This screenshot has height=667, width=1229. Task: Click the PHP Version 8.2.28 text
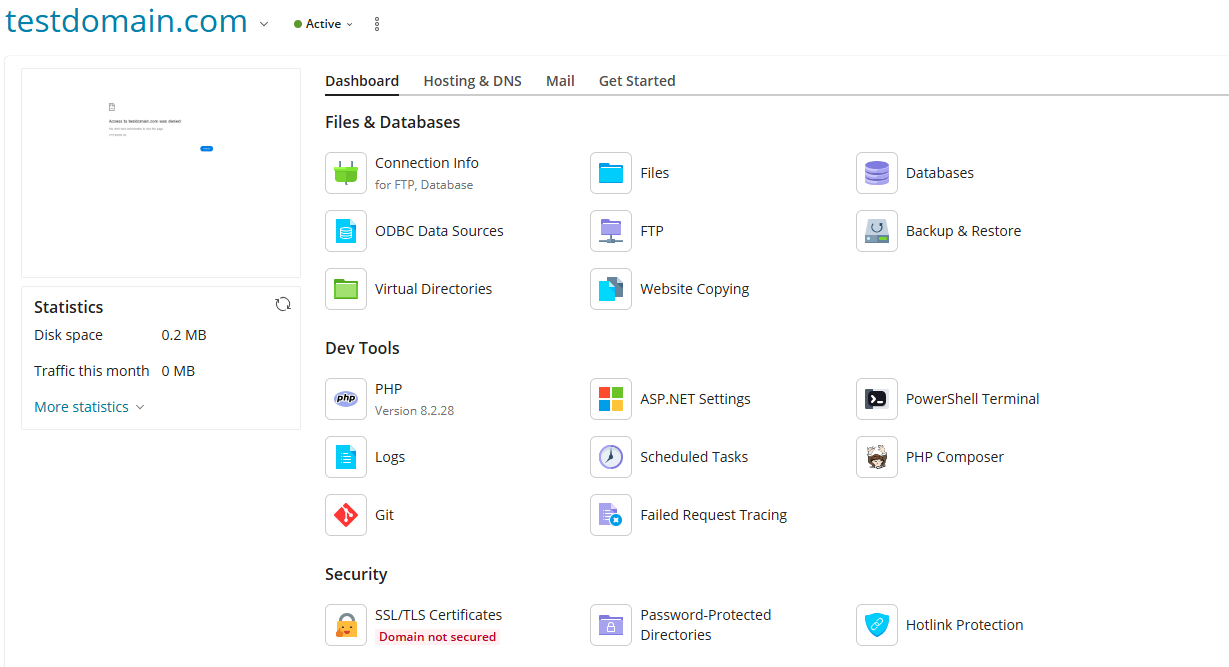coord(415,411)
